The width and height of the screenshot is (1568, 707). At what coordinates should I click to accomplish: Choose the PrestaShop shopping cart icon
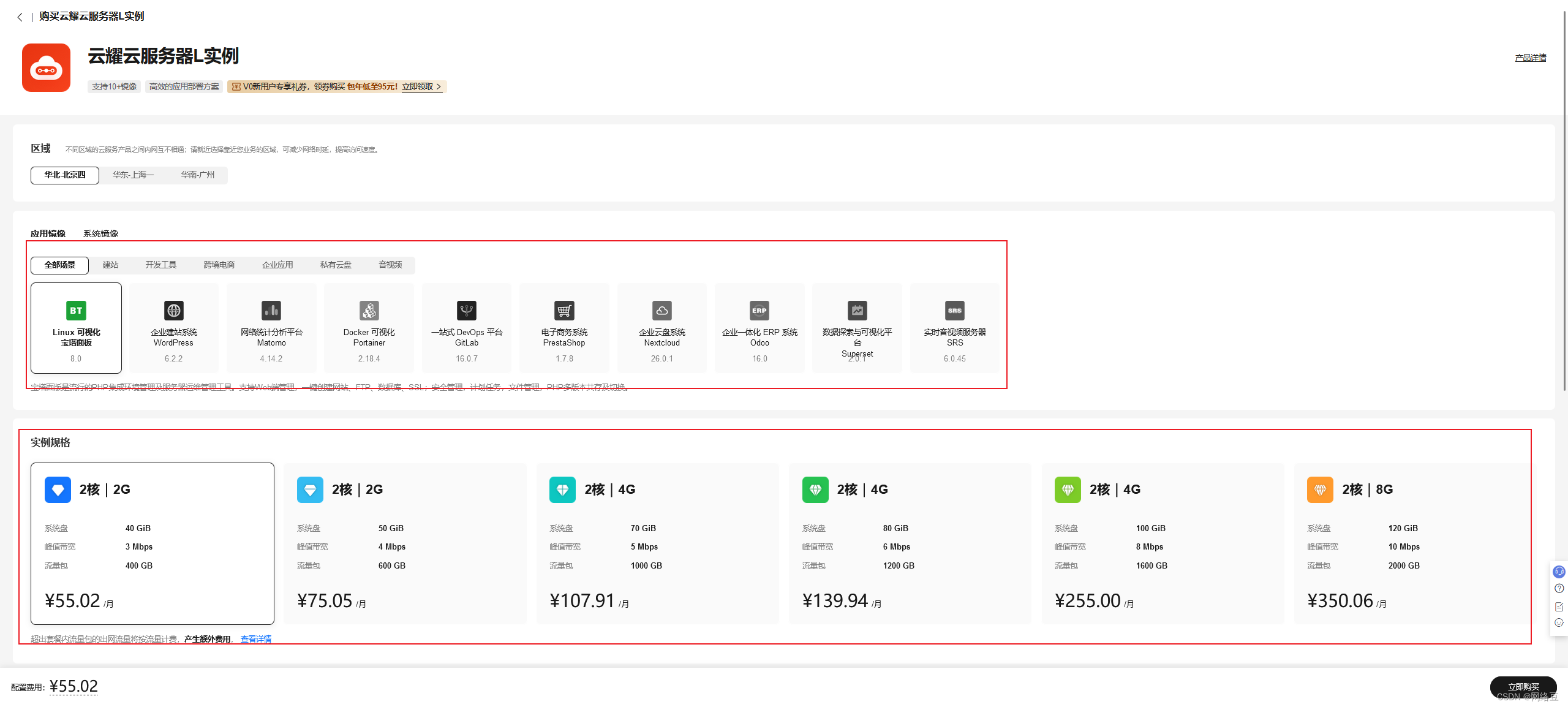point(564,311)
